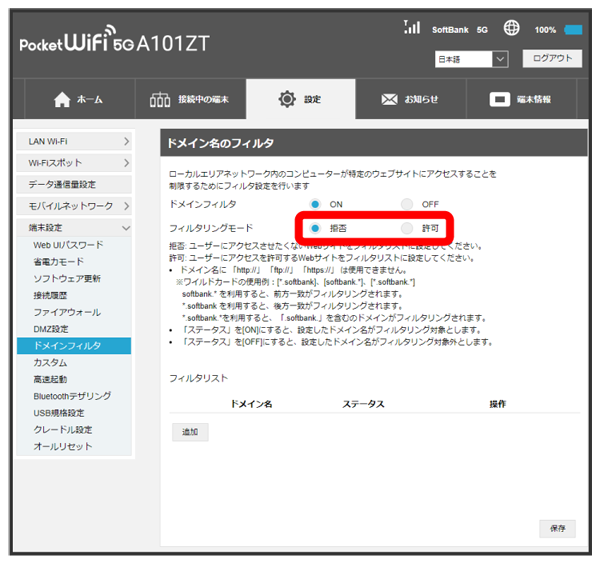
Task: Open ファイアウォール in the sidebar menu
Action: [x=65, y=313]
